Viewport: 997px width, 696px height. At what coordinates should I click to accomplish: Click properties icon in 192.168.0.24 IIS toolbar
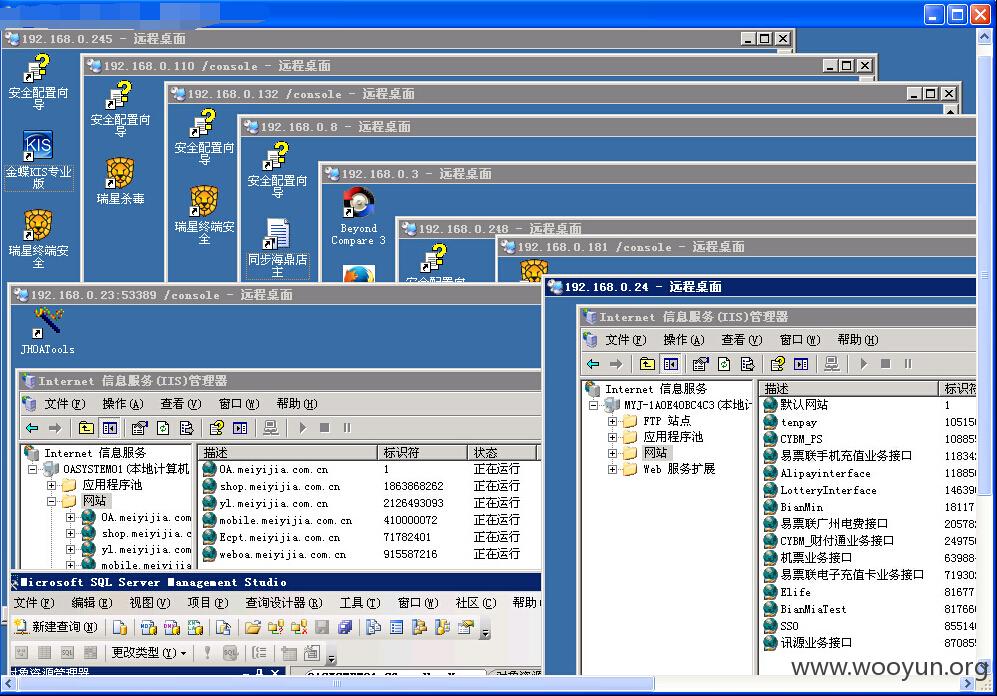coord(700,364)
